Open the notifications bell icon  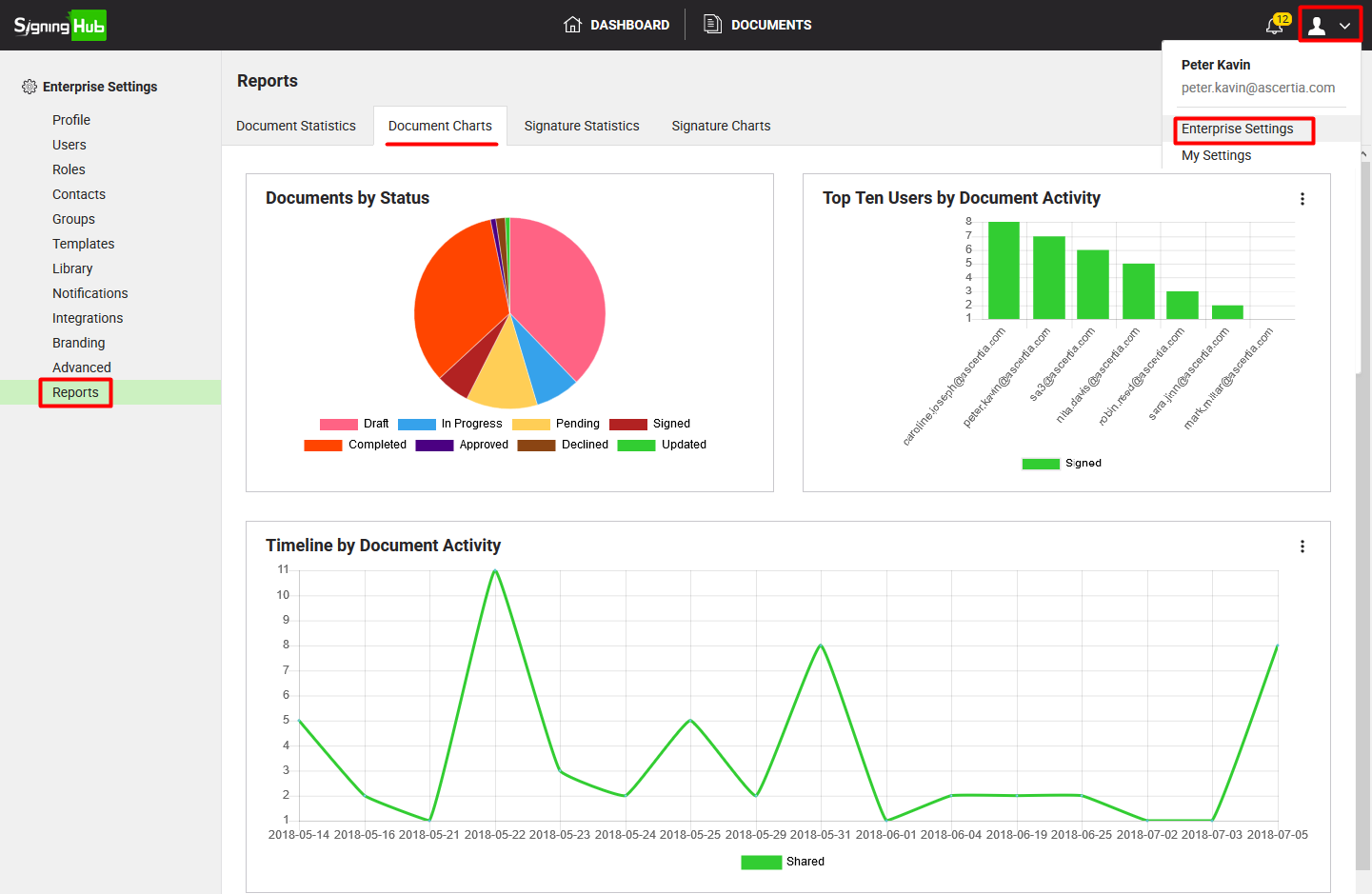[x=1274, y=26]
